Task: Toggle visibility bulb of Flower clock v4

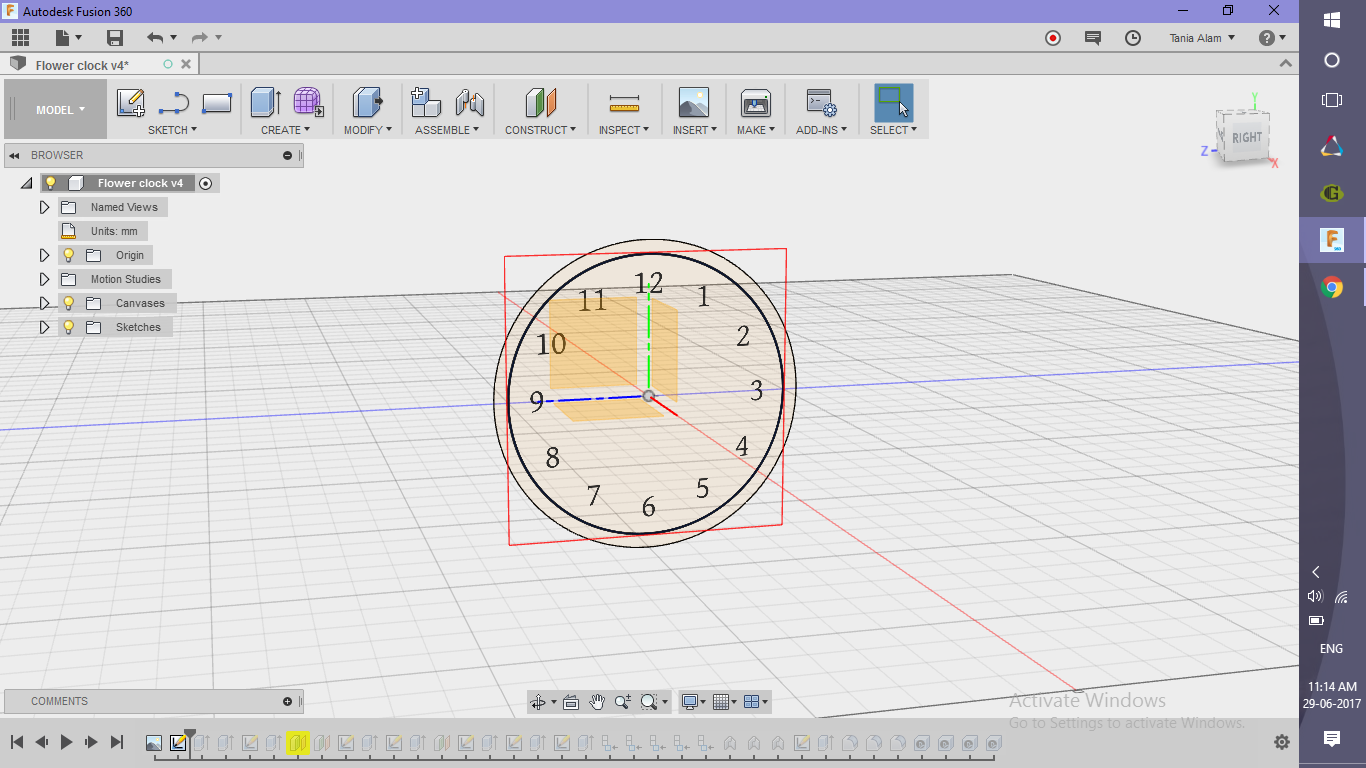Action: click(x=50, y=183)
